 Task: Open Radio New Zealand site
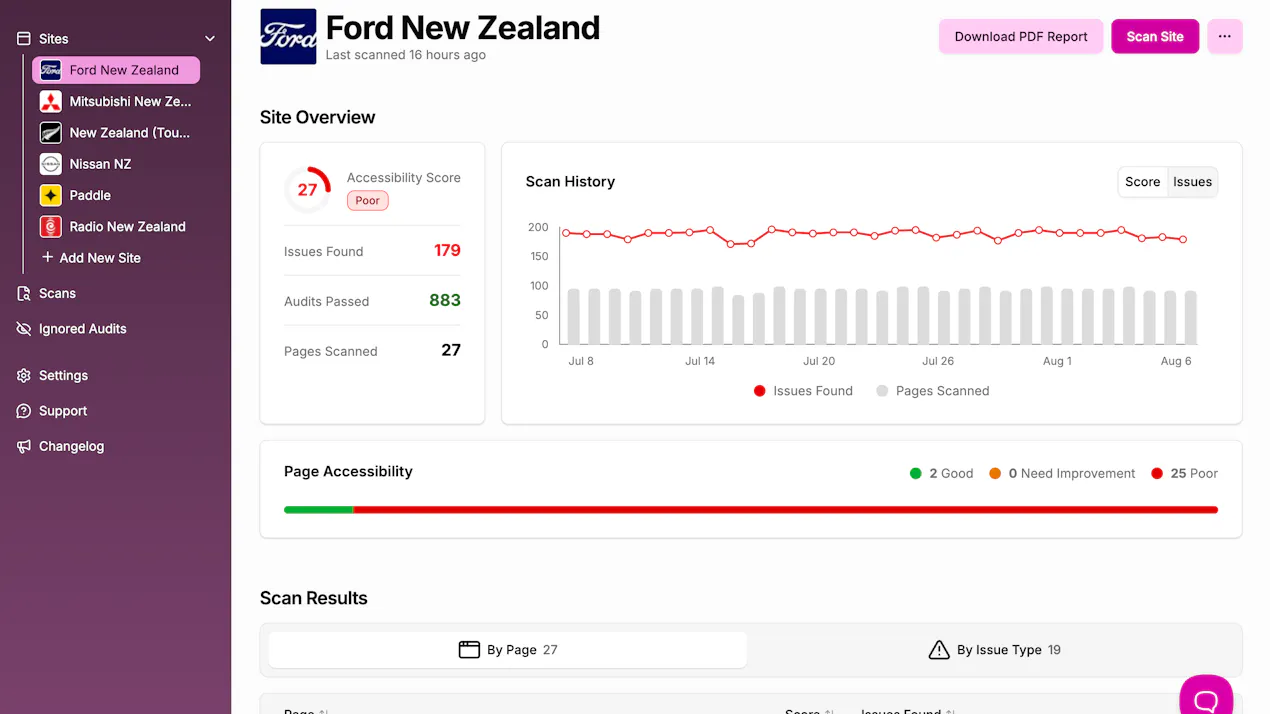tap(116, 226)
